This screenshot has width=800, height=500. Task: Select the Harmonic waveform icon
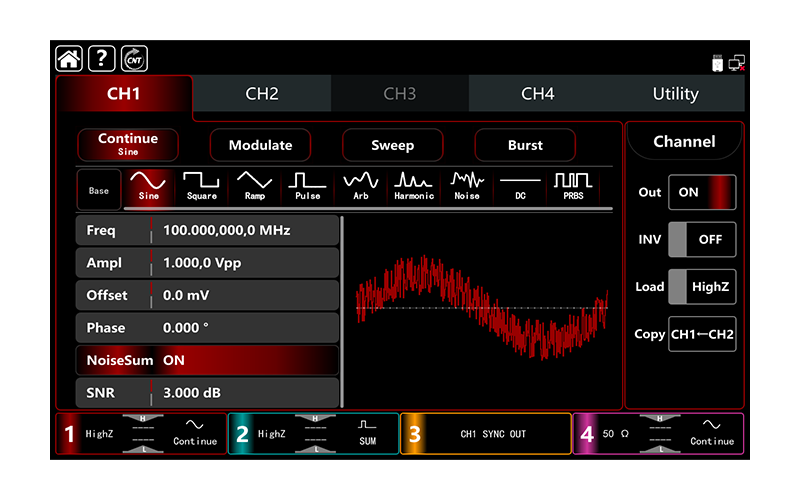pyautogui.click(x=413, y=186)
